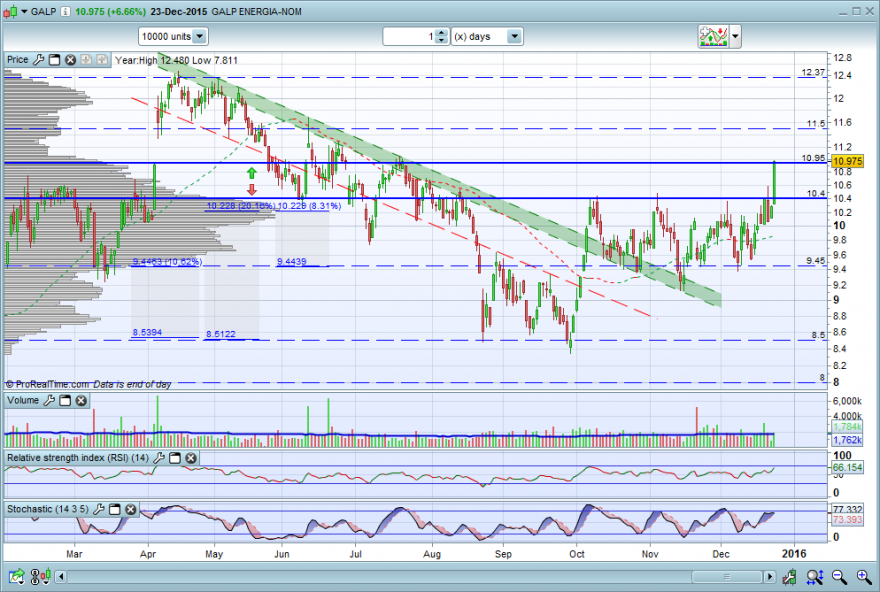Click the 23-Dec-2015 date in title
Image resolution: width=880 pixels, height=592 pixels.
pos(178,11)
